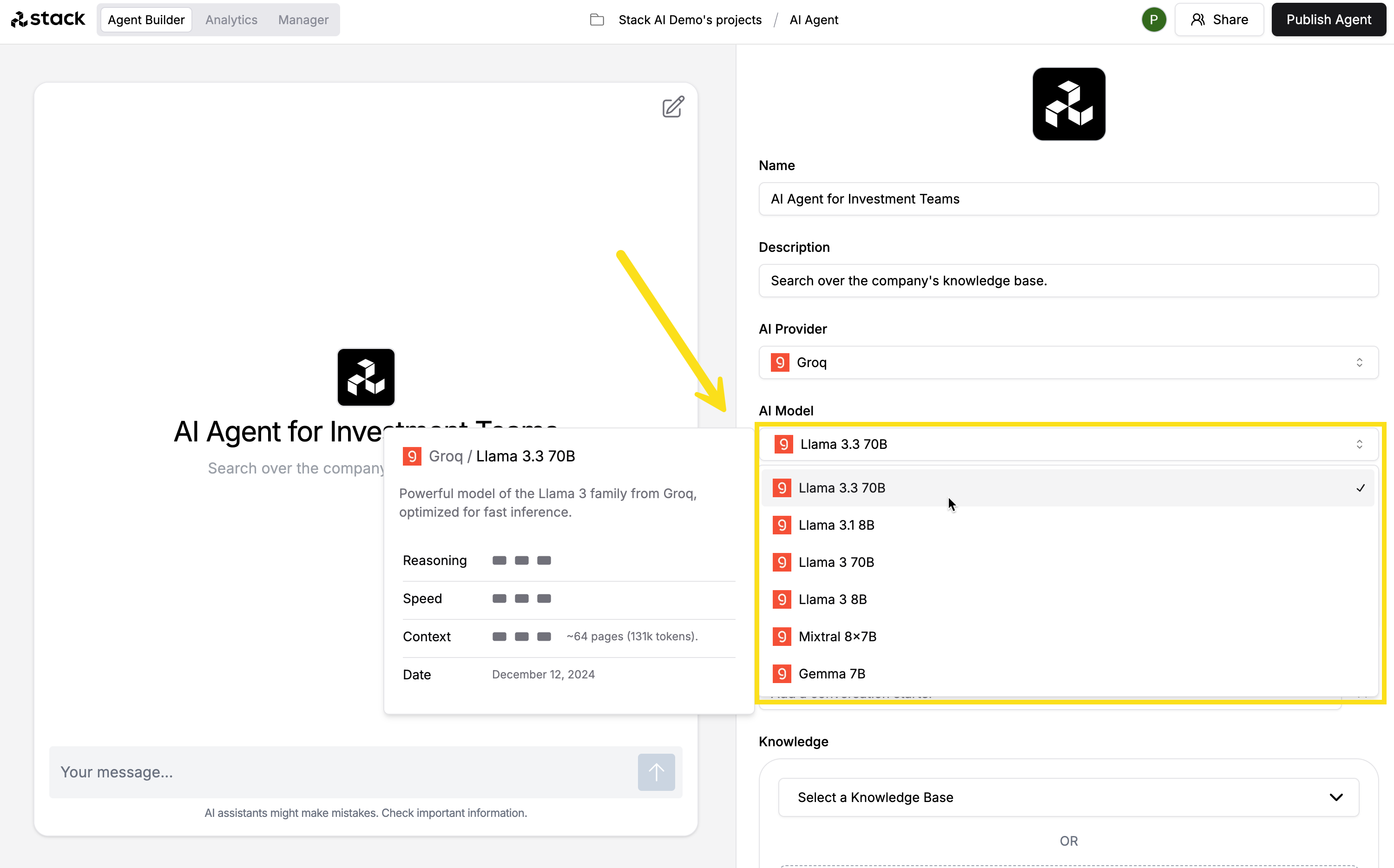1394x868 pixels.
Task: Open Stack AI Demo's projects breadcrumb
Action: tap(690, 20)
